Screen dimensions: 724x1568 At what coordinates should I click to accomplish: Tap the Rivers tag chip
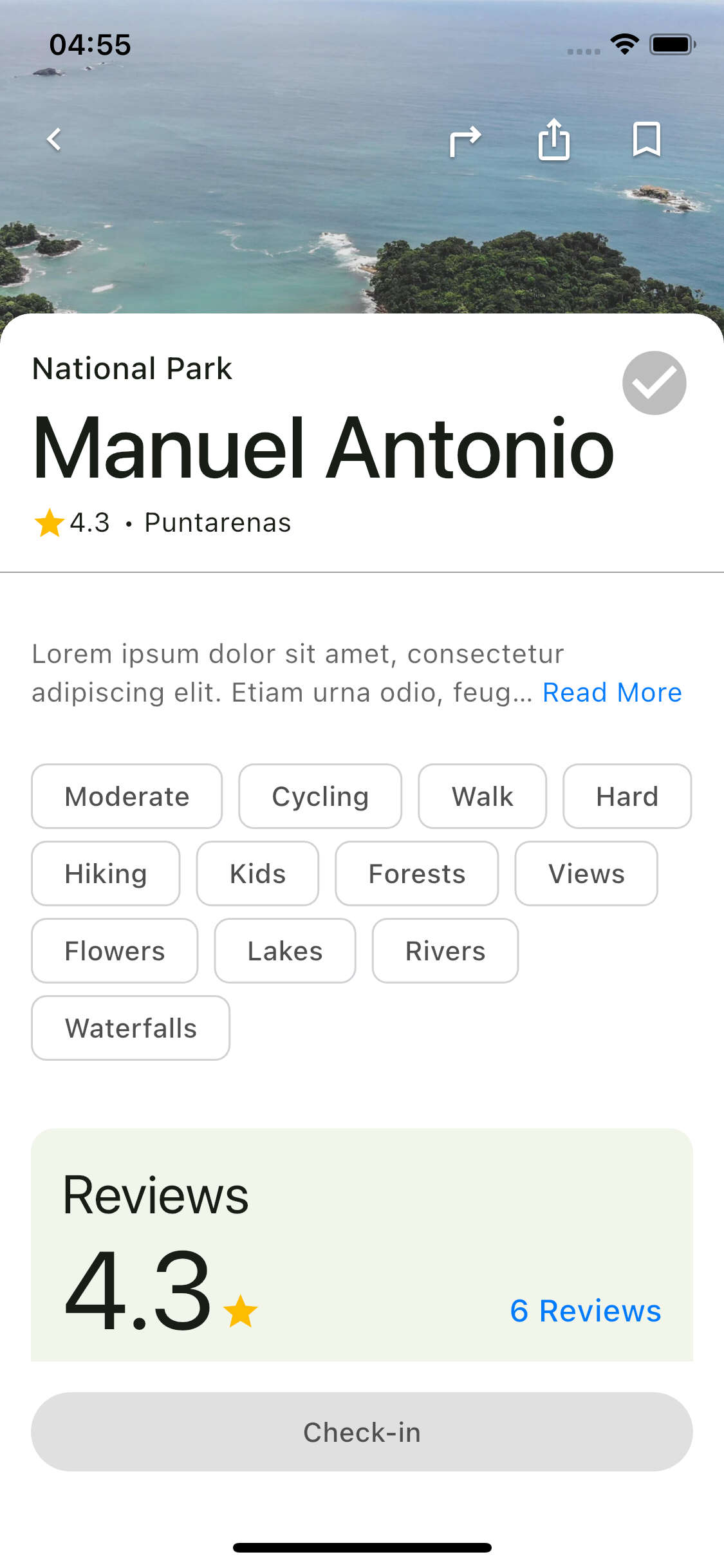point(445,951)
